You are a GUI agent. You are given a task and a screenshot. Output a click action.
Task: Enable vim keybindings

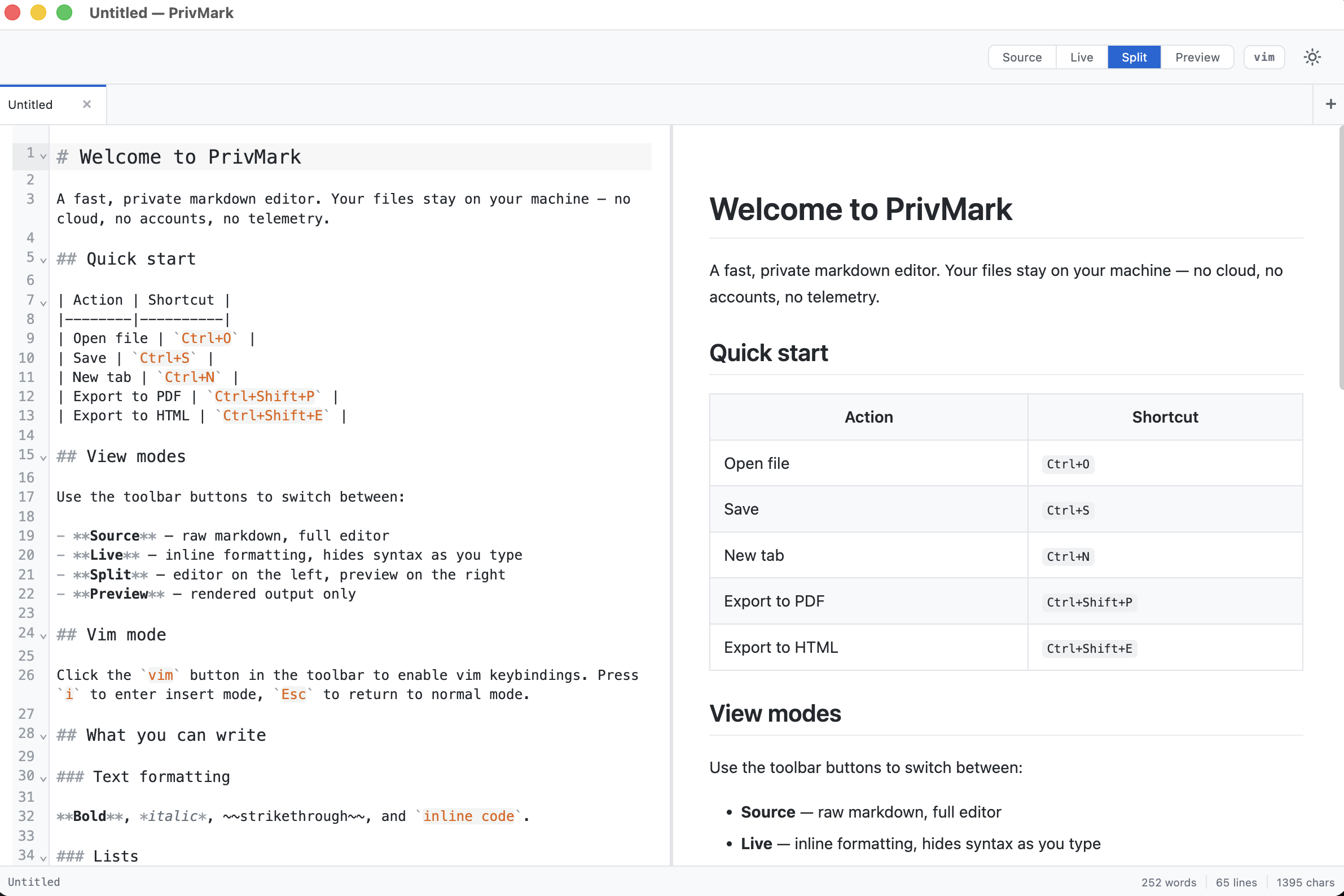[1264, 56]
